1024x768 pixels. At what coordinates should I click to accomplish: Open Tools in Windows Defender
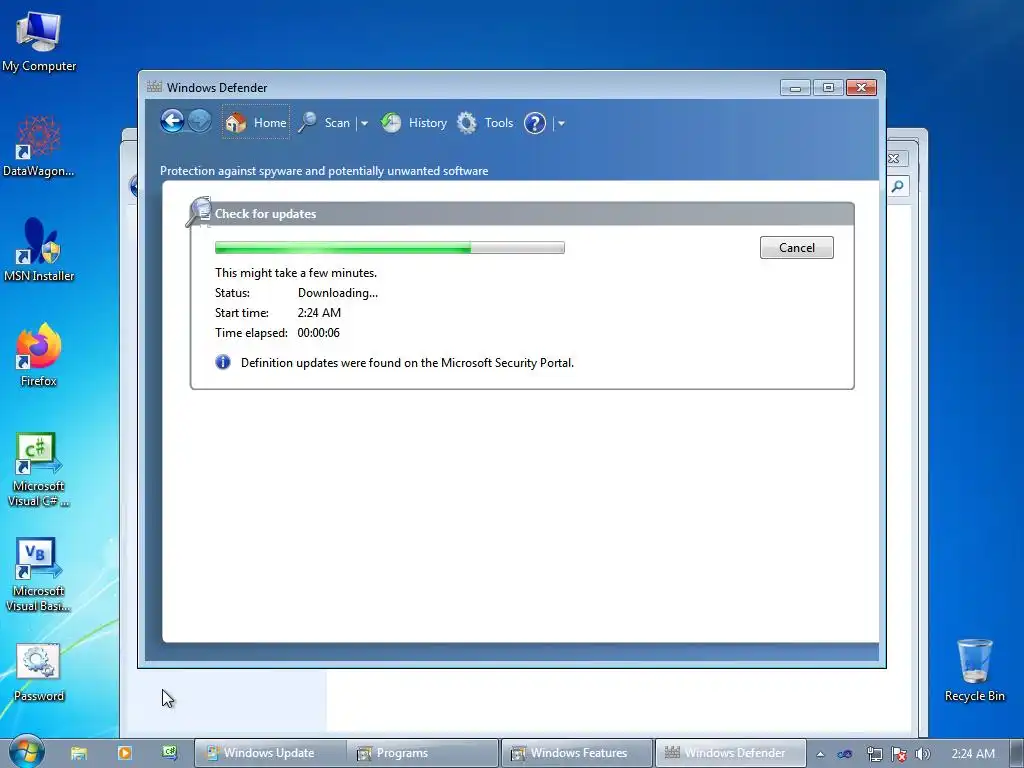(485, 122)
